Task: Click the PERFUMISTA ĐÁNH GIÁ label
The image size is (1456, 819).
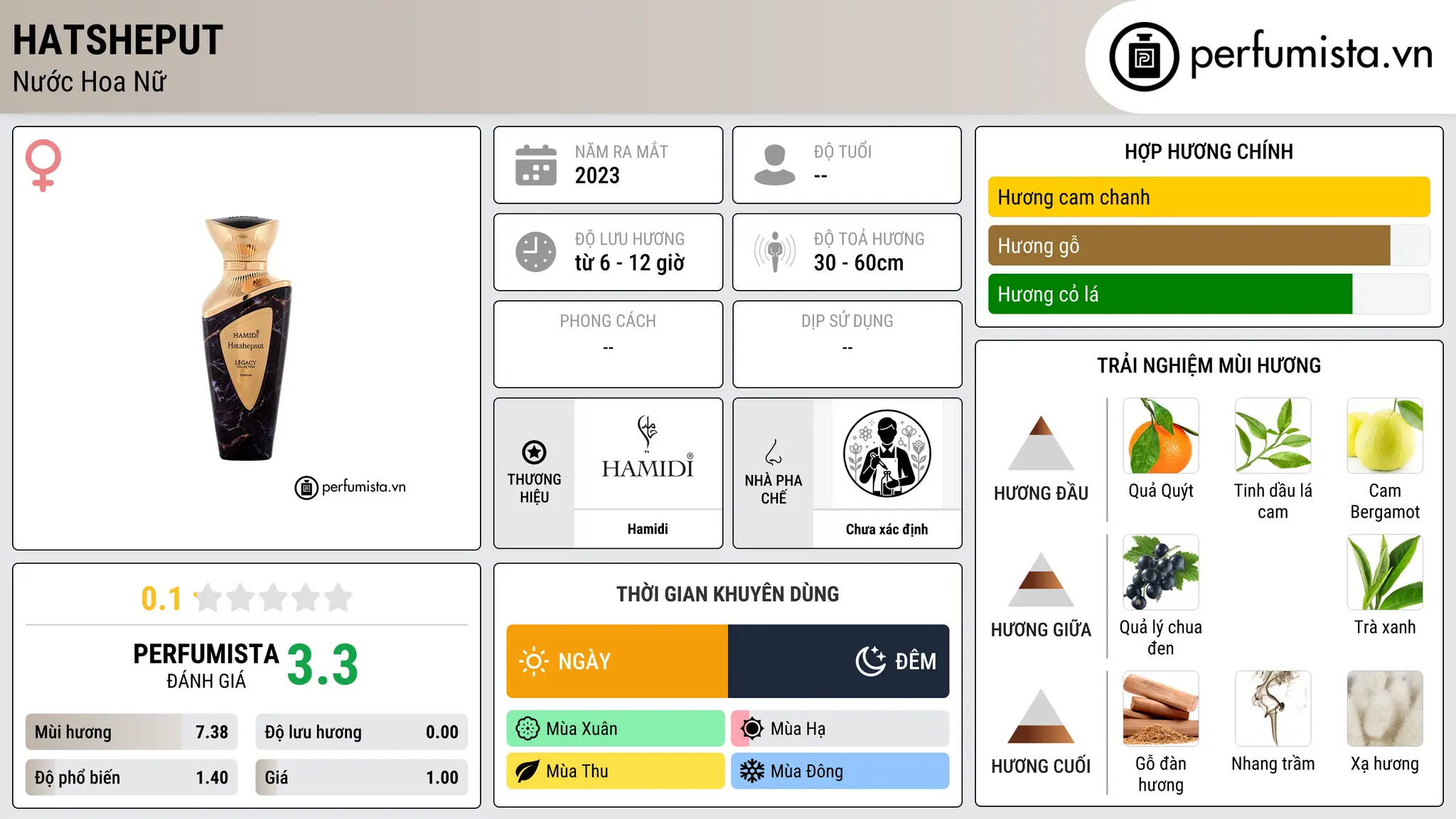Action: (x=206, y=665)
